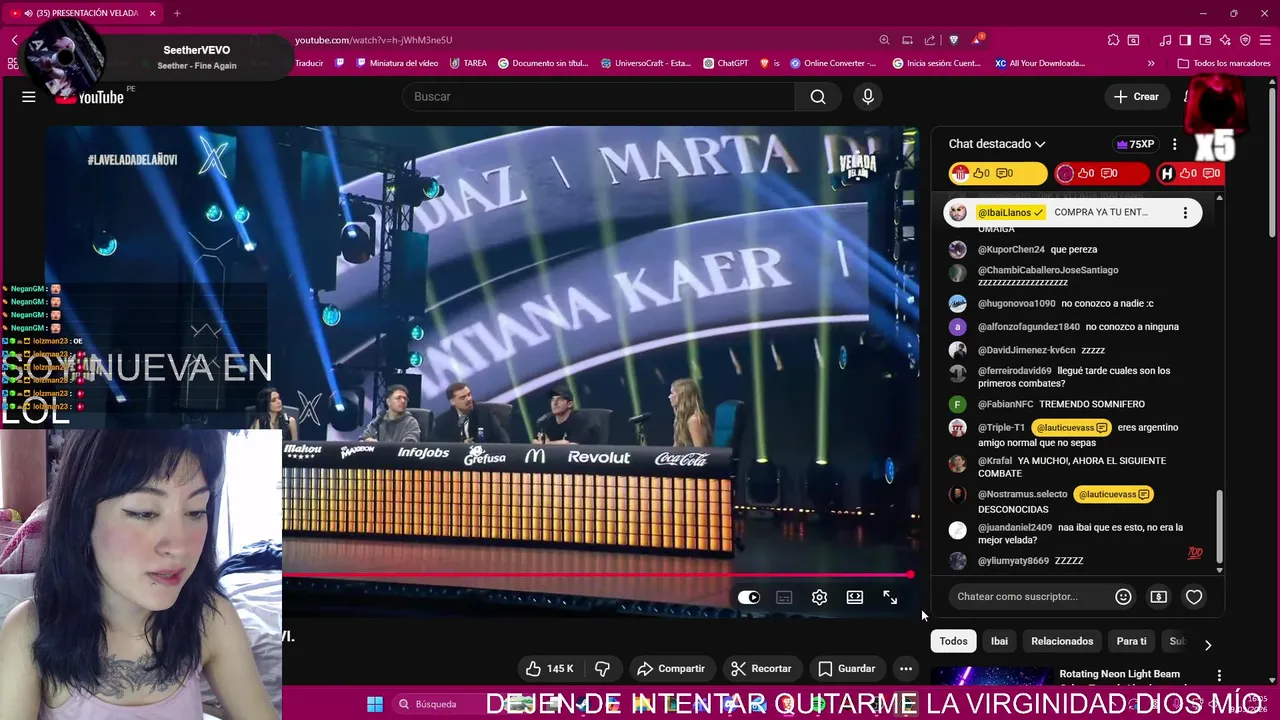The image size is (1280, 720).
Task: Open the YouTube hamburger guide menu
Action: click(x=29, y=97)
